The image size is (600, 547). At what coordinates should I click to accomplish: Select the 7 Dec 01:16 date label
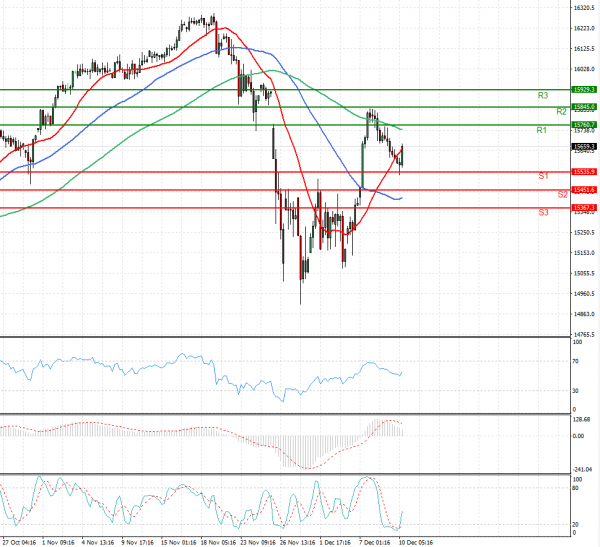click(375, 543)
